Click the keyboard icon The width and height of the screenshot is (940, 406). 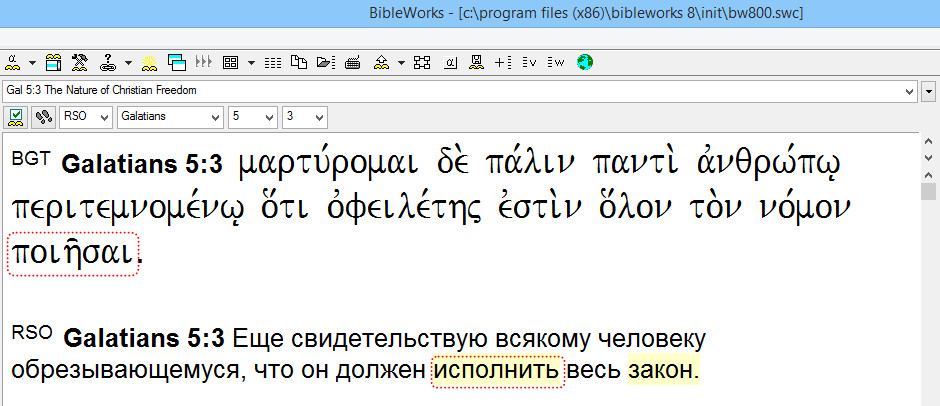point(352,62)
